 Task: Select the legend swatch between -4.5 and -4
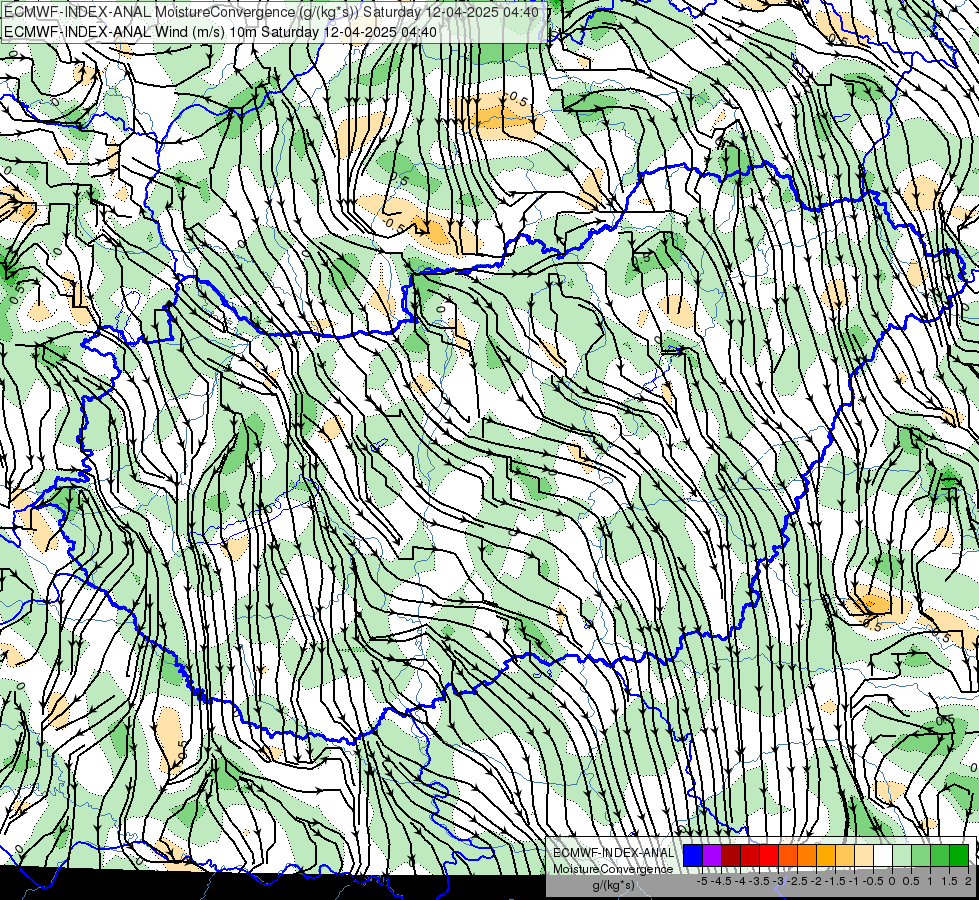(731, 855)
